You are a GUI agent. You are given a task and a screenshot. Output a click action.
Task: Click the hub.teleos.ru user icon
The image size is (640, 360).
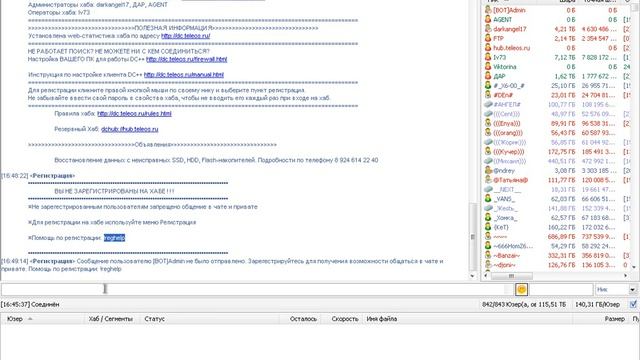(x=488, y=47)
